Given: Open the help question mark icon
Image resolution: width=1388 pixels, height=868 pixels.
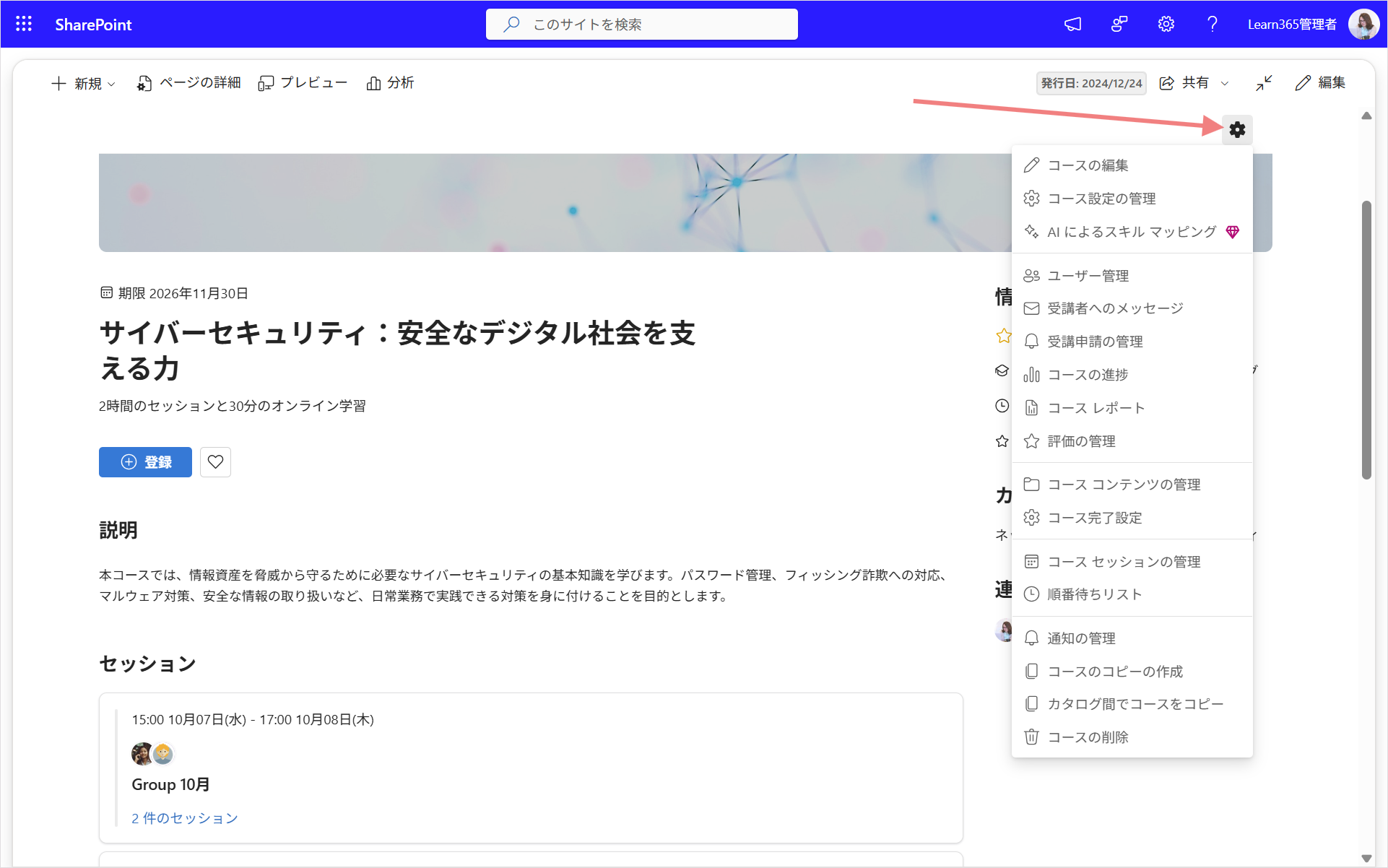Looking at the screenshot, I should click(1213, 24).
